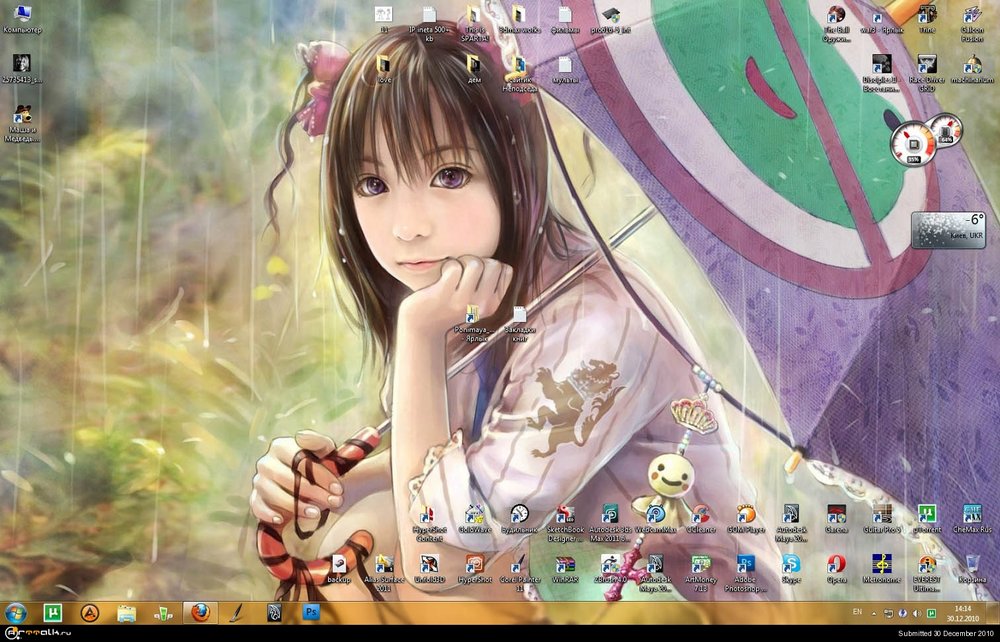Select the GOM Player shortcut

[x=746, y=515]
